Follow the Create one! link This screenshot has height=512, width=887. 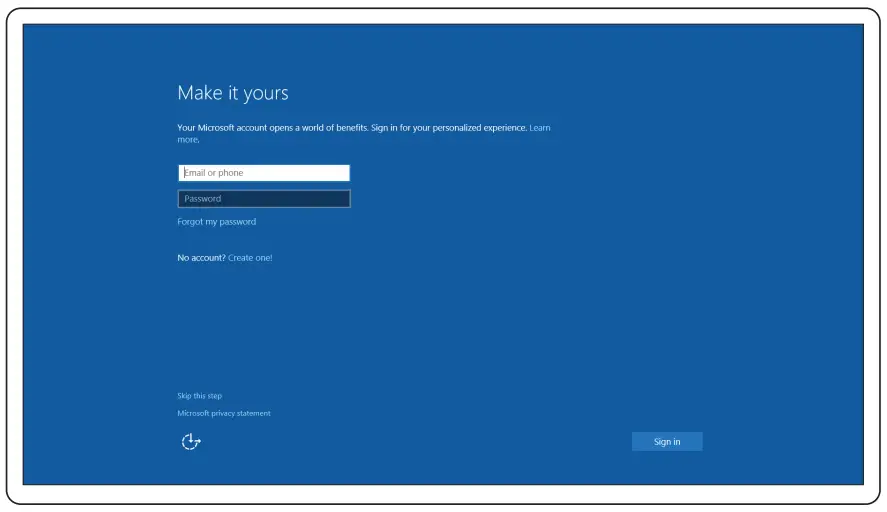[250, 257]
